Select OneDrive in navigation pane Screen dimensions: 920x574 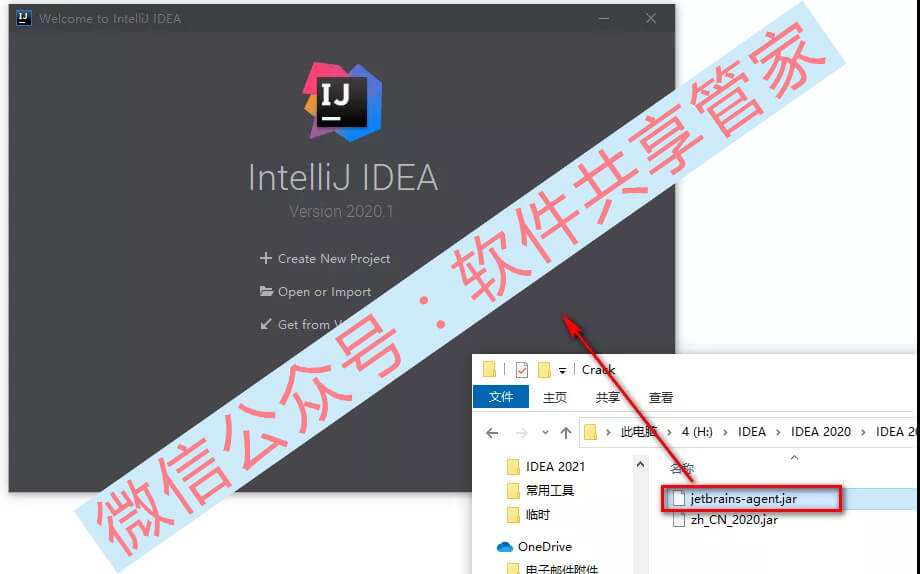544,547
